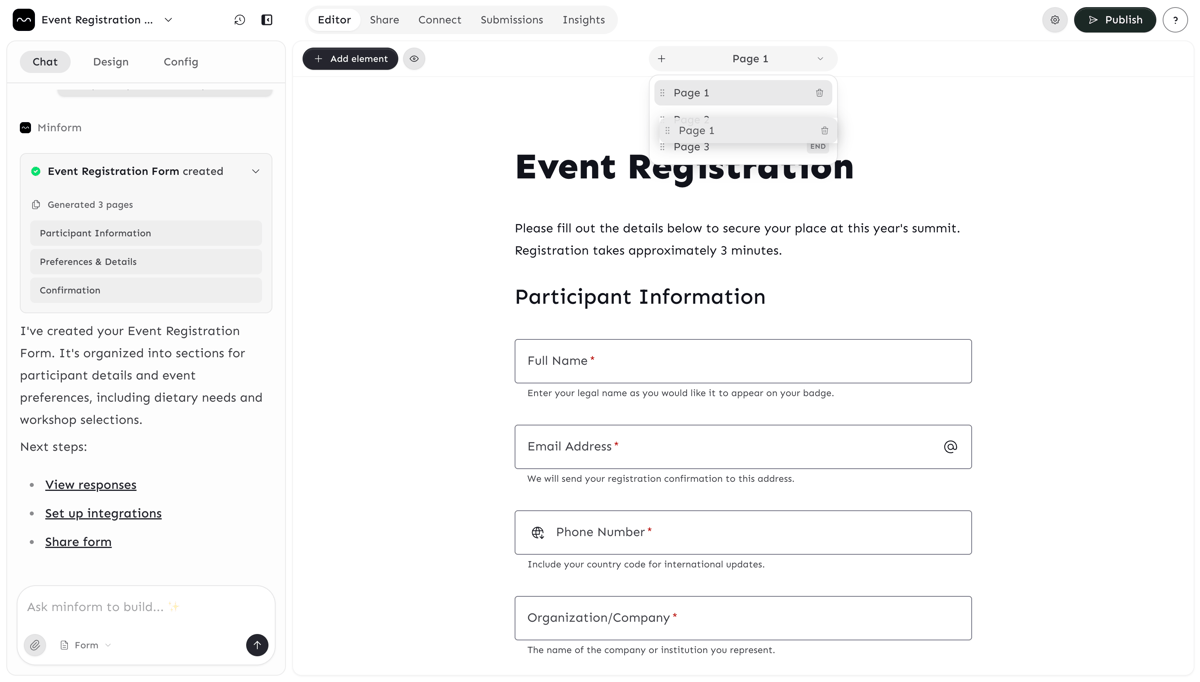Delete Page 1 with trash icon
The height and width of the screenshot is (682, 1200).
point(819,93)
